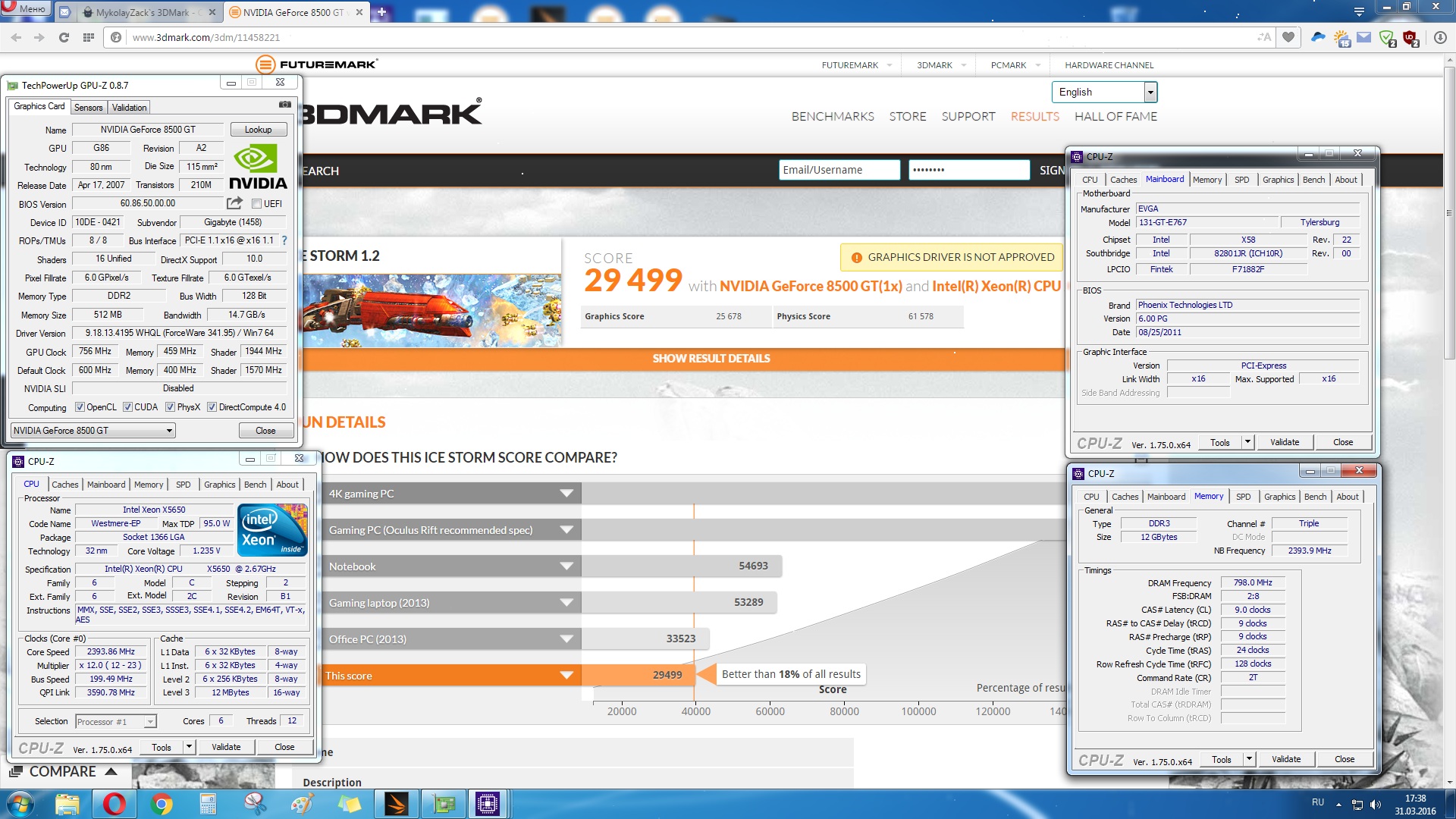Expand This score row
The height and width of the screenshot is (819, 1456).
[566, 675]
